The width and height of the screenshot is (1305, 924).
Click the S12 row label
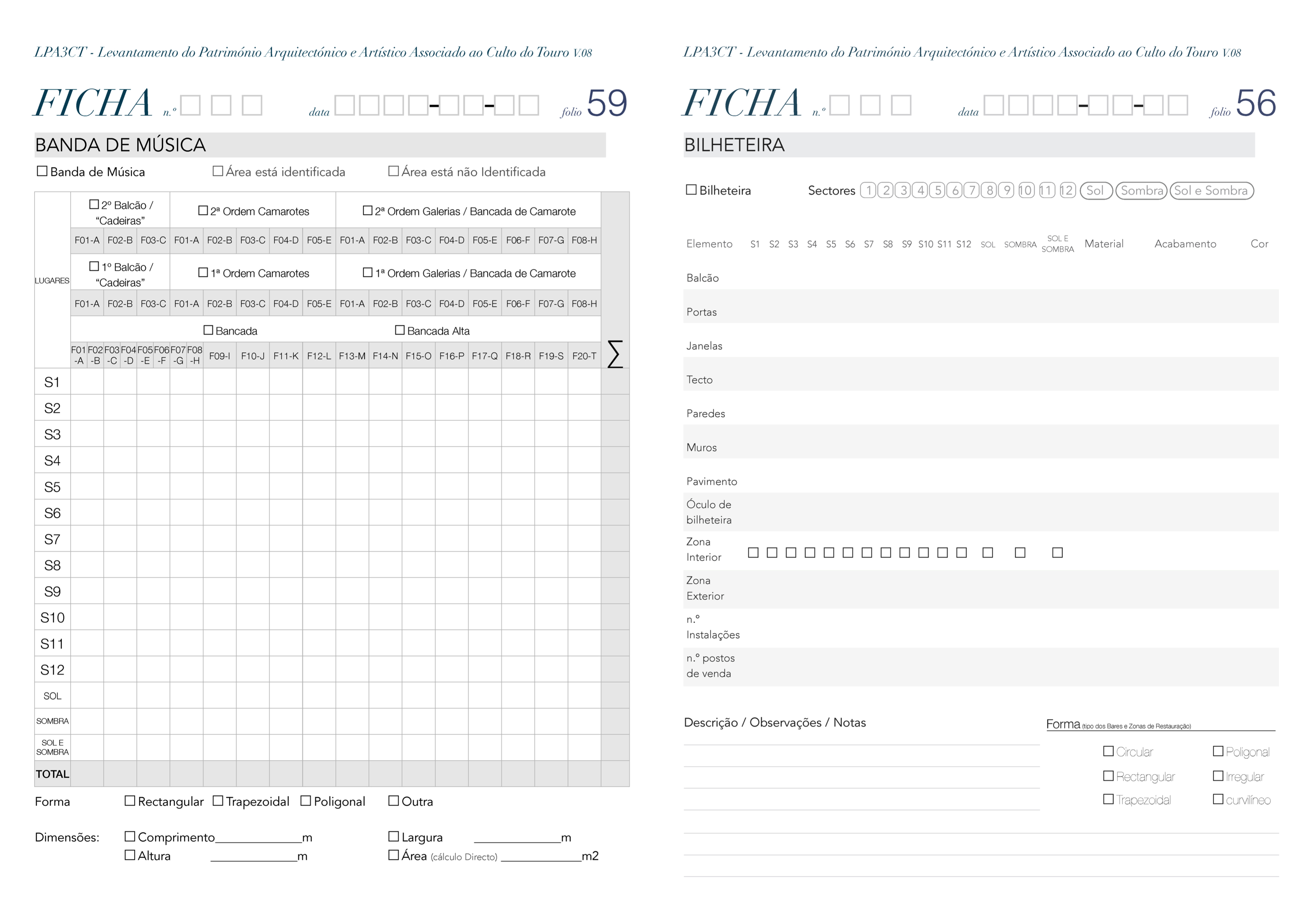coord(52,670)
